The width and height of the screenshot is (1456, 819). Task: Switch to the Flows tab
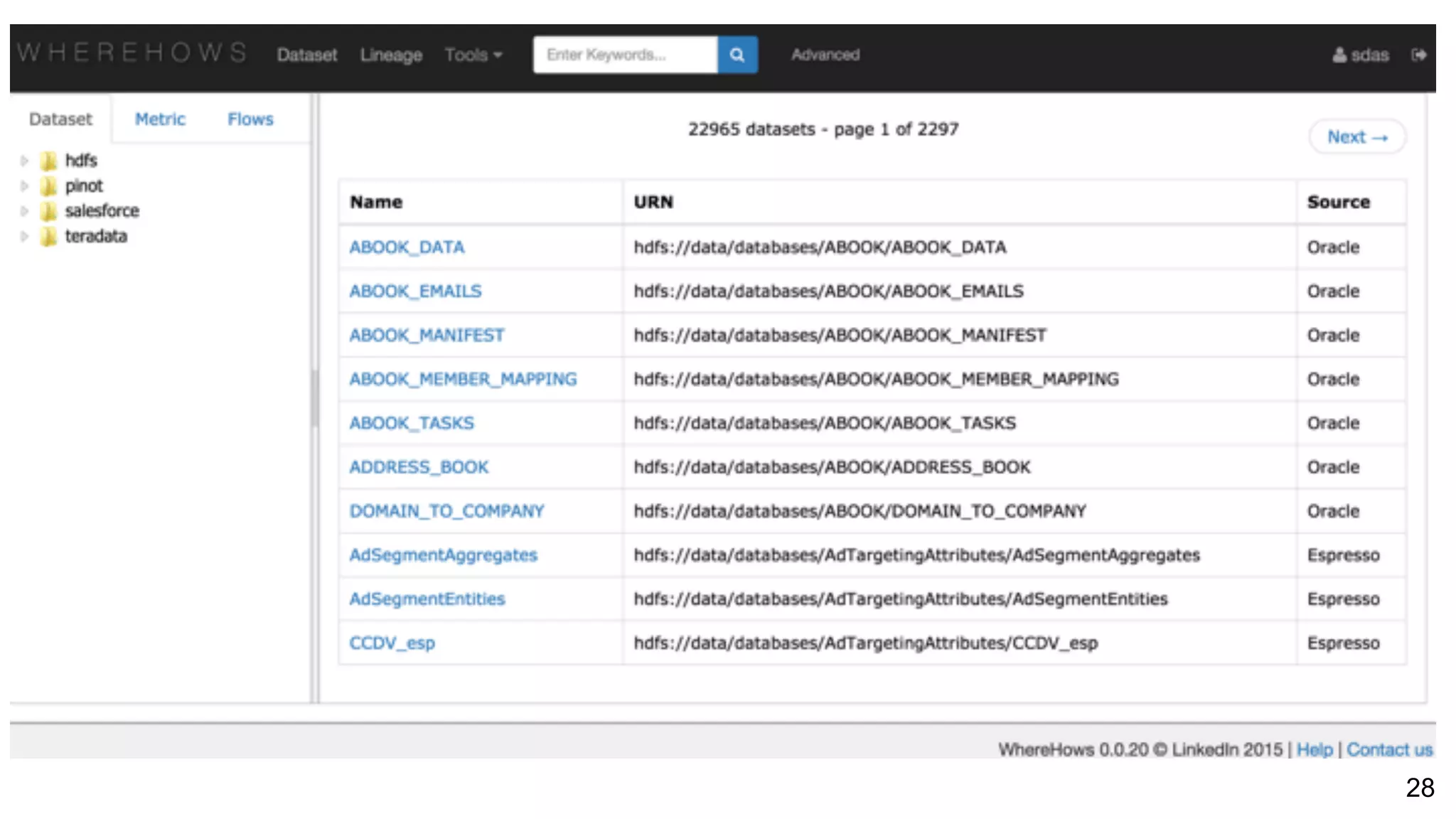(250, 119)
